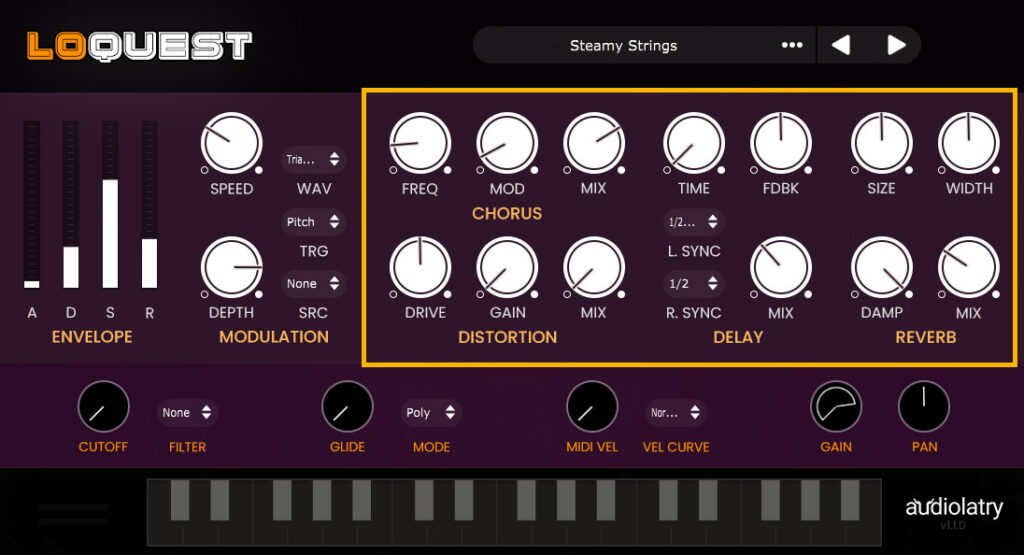The image size is (1024, 555).
Task: Click the audiolatry brand logo
Action: coord(953,507)
